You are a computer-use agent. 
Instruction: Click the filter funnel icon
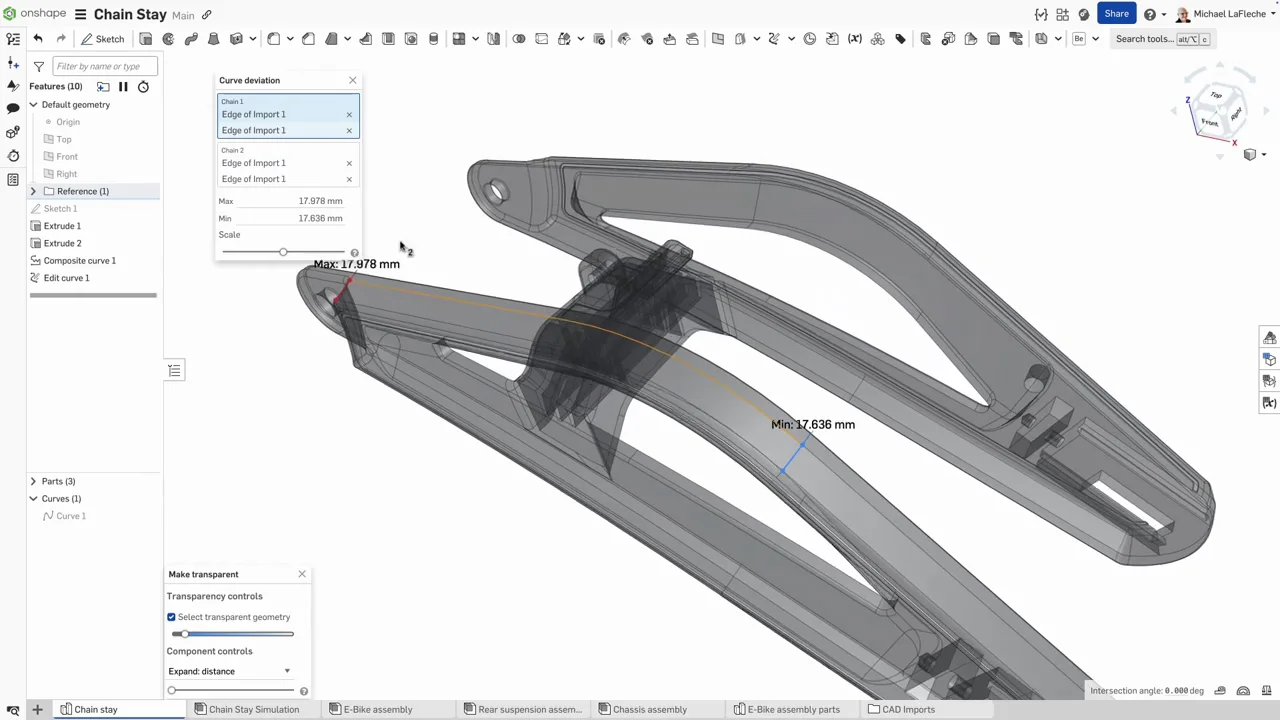point(38,66)
